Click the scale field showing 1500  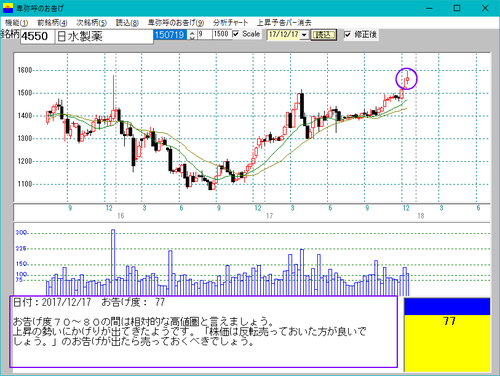point(221,34)
